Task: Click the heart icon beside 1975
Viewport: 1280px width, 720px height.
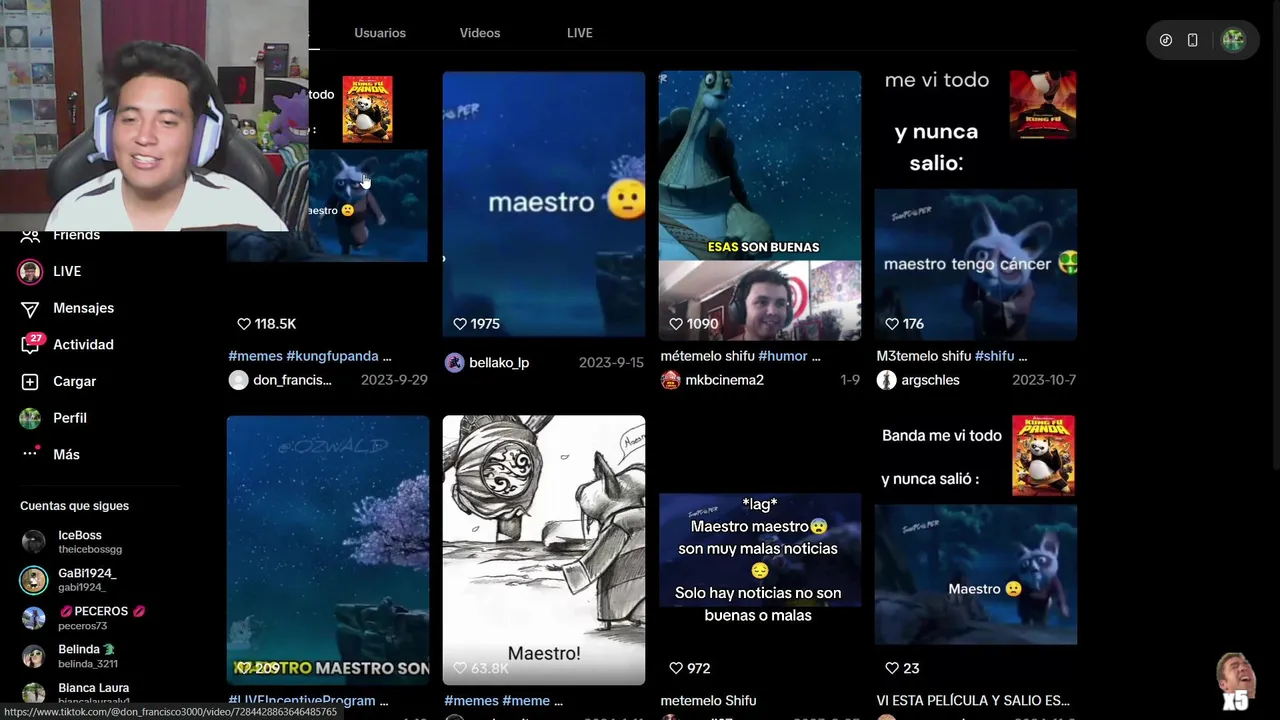Action: pos(459,324)
